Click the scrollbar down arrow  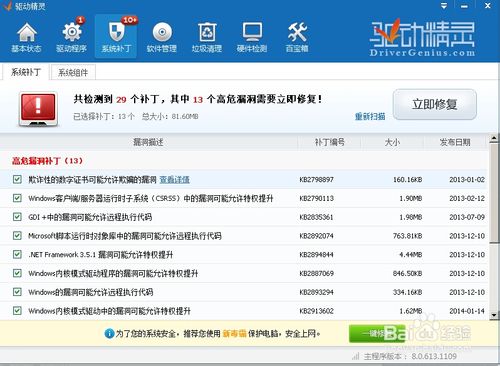(x=494, y=315)
